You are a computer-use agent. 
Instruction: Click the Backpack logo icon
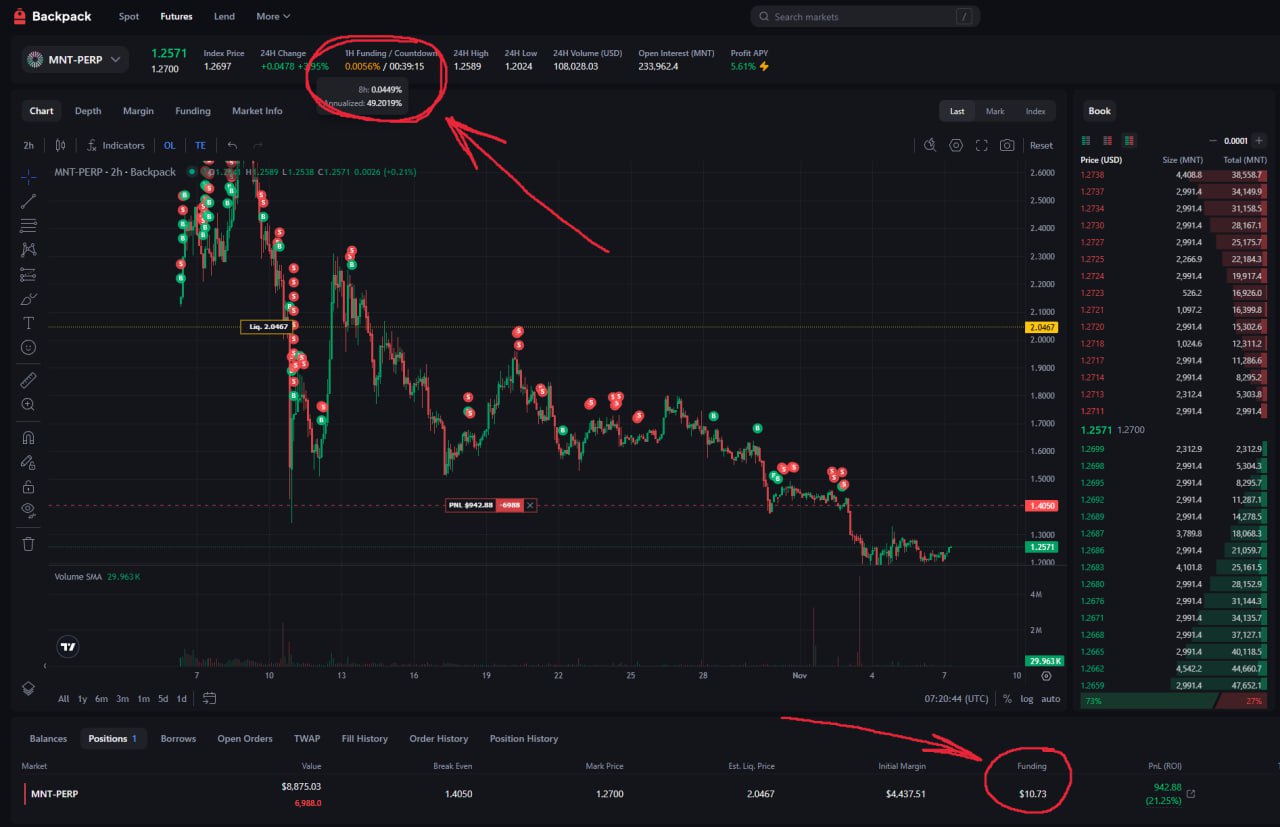pos(19,16)
